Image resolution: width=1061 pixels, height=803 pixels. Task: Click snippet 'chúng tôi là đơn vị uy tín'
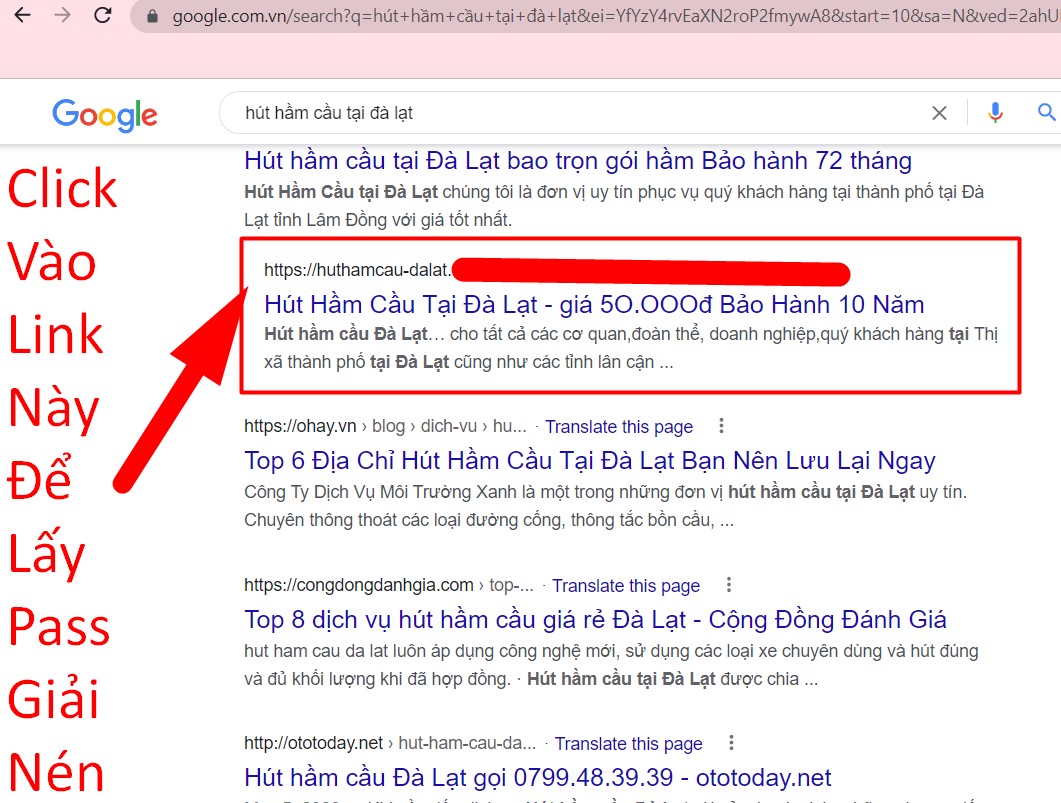point(614,206)
